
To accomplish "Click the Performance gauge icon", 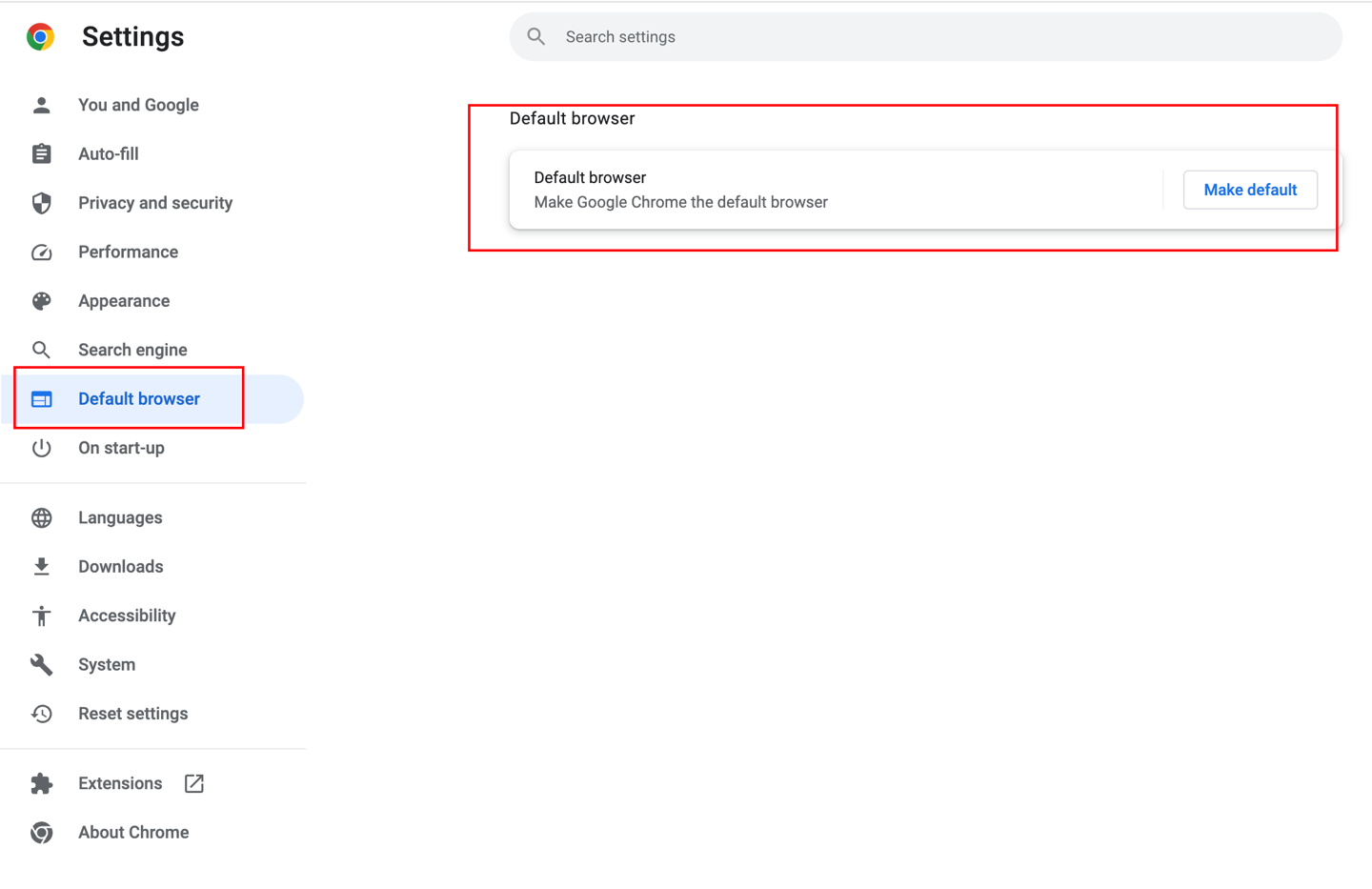I will [x=41, y=252].
